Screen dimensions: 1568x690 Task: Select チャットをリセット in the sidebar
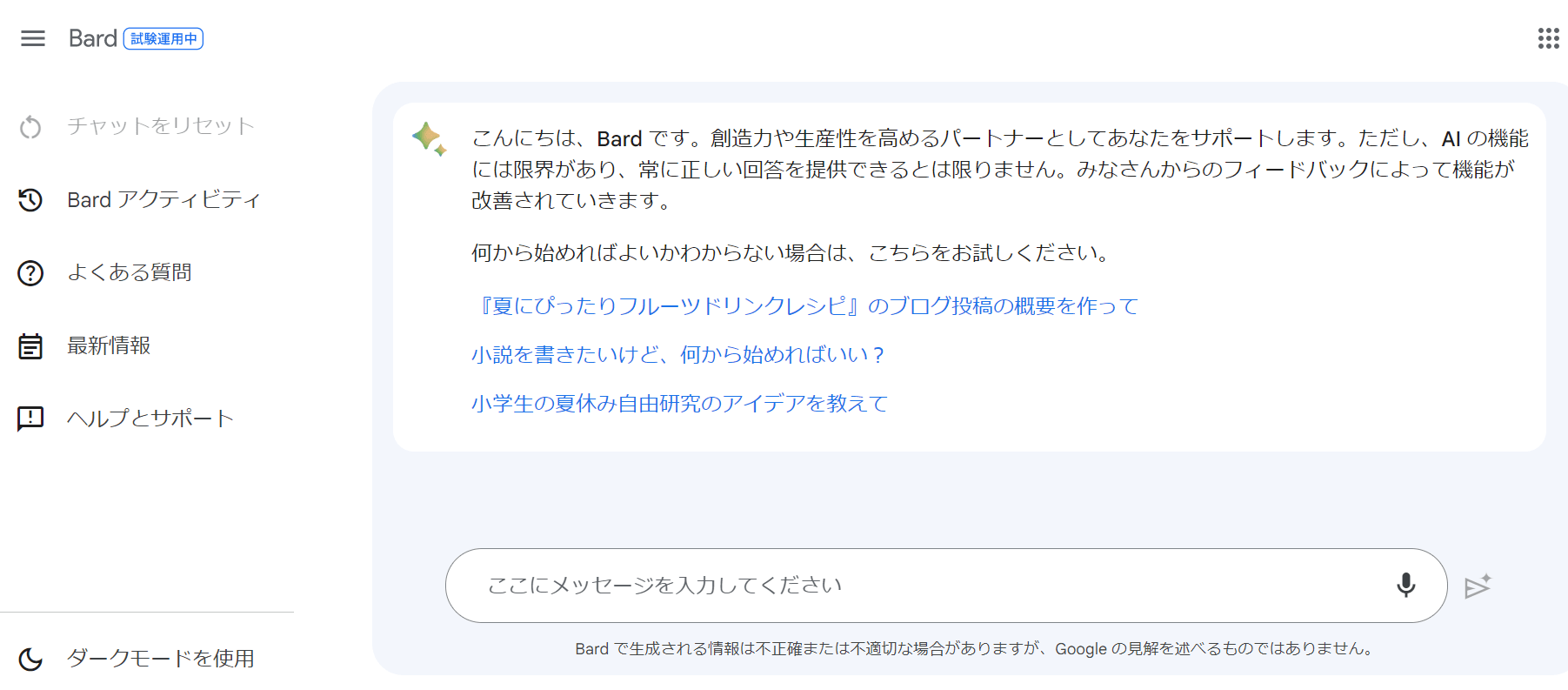161,126
